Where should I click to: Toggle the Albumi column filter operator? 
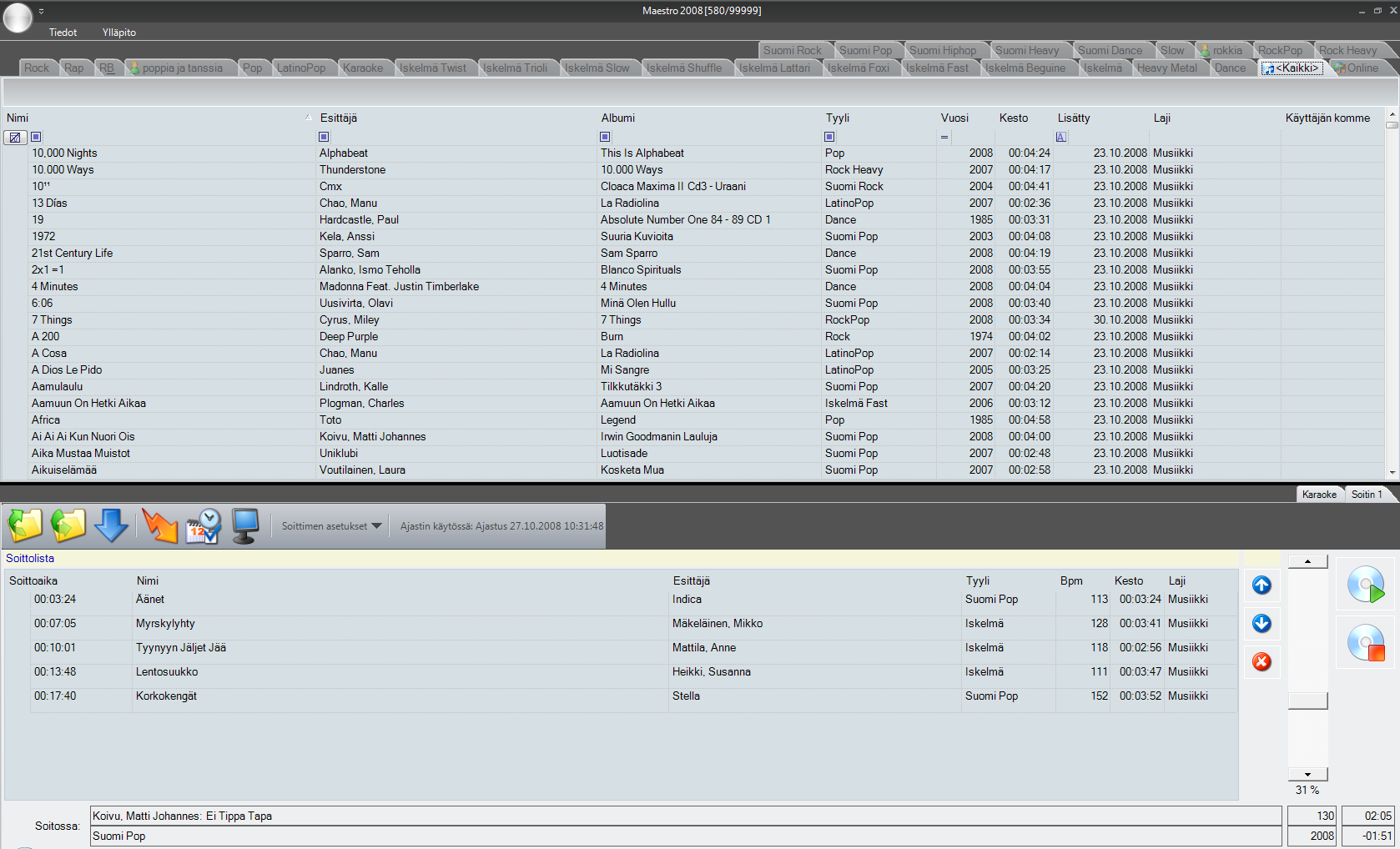pyautogui.click(x=605, y=137)
